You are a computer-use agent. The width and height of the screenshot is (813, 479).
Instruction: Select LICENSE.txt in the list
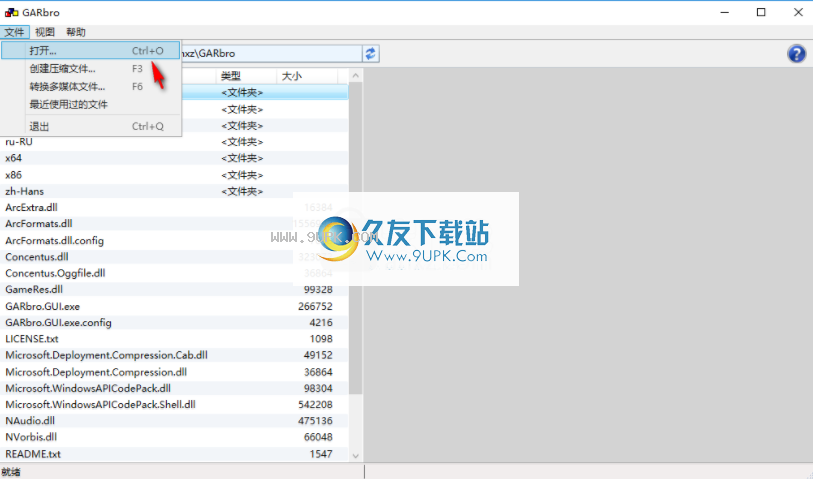point(174,339)
